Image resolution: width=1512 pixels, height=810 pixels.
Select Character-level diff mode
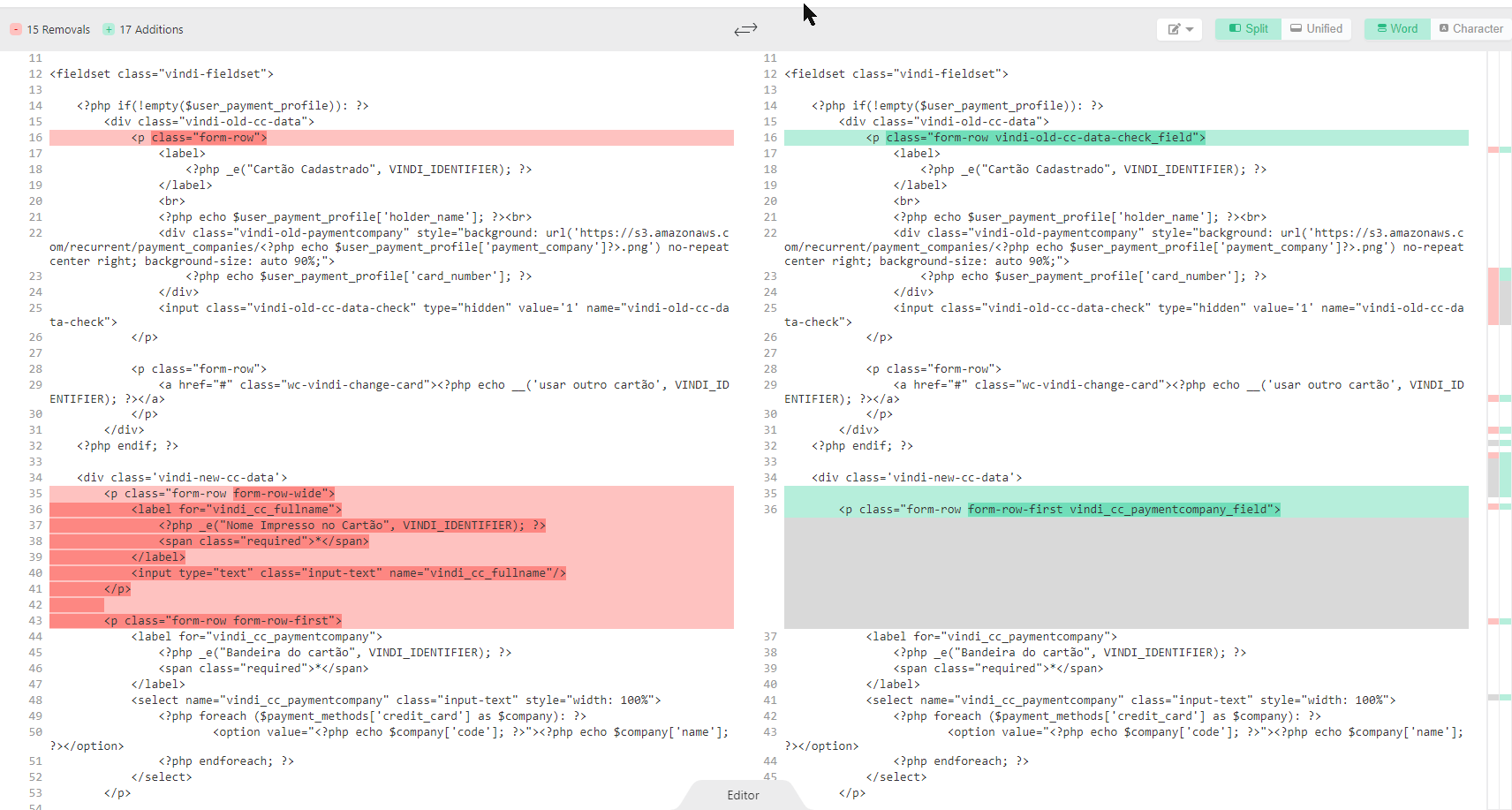click(x=1470, y=29)
